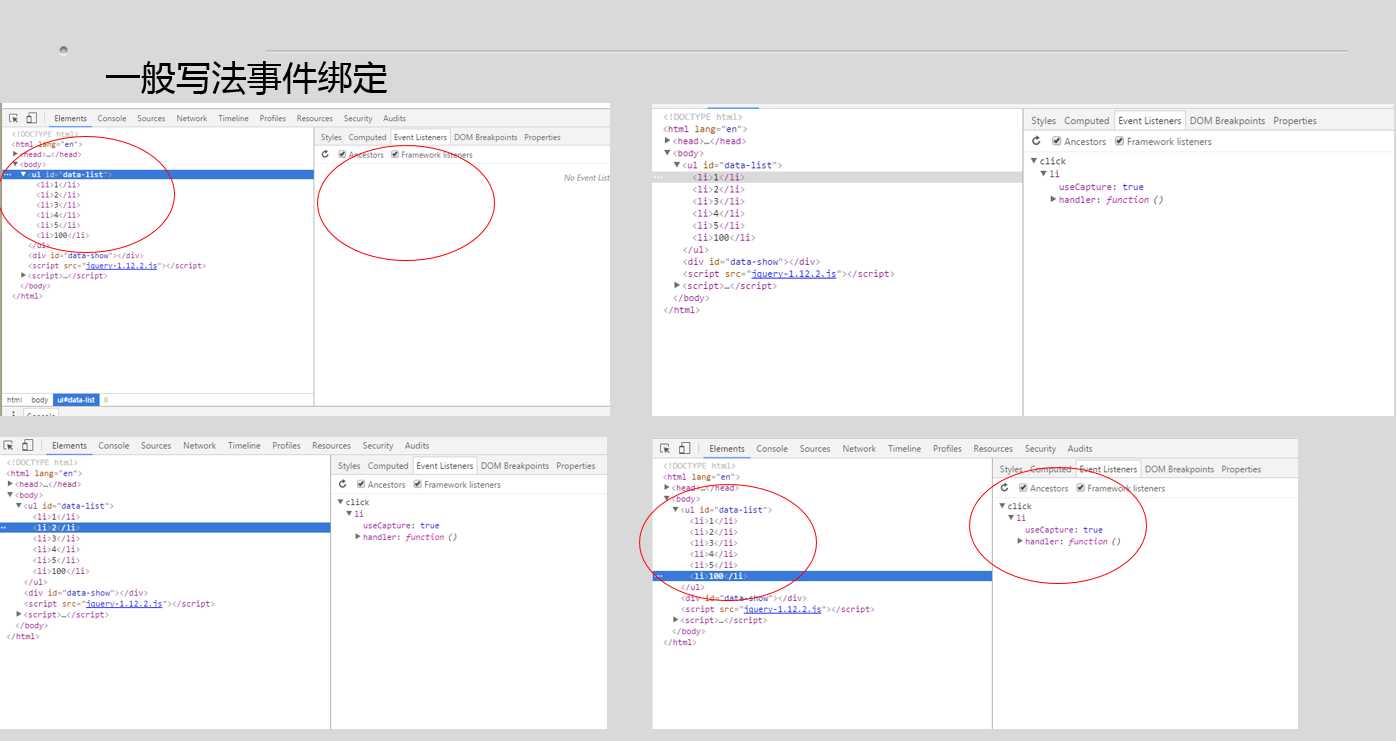Expand handler: function () where li 1 is highlighted
Screen dimensions: 1396x741
pyautogui.click(x=1054, y=200)
